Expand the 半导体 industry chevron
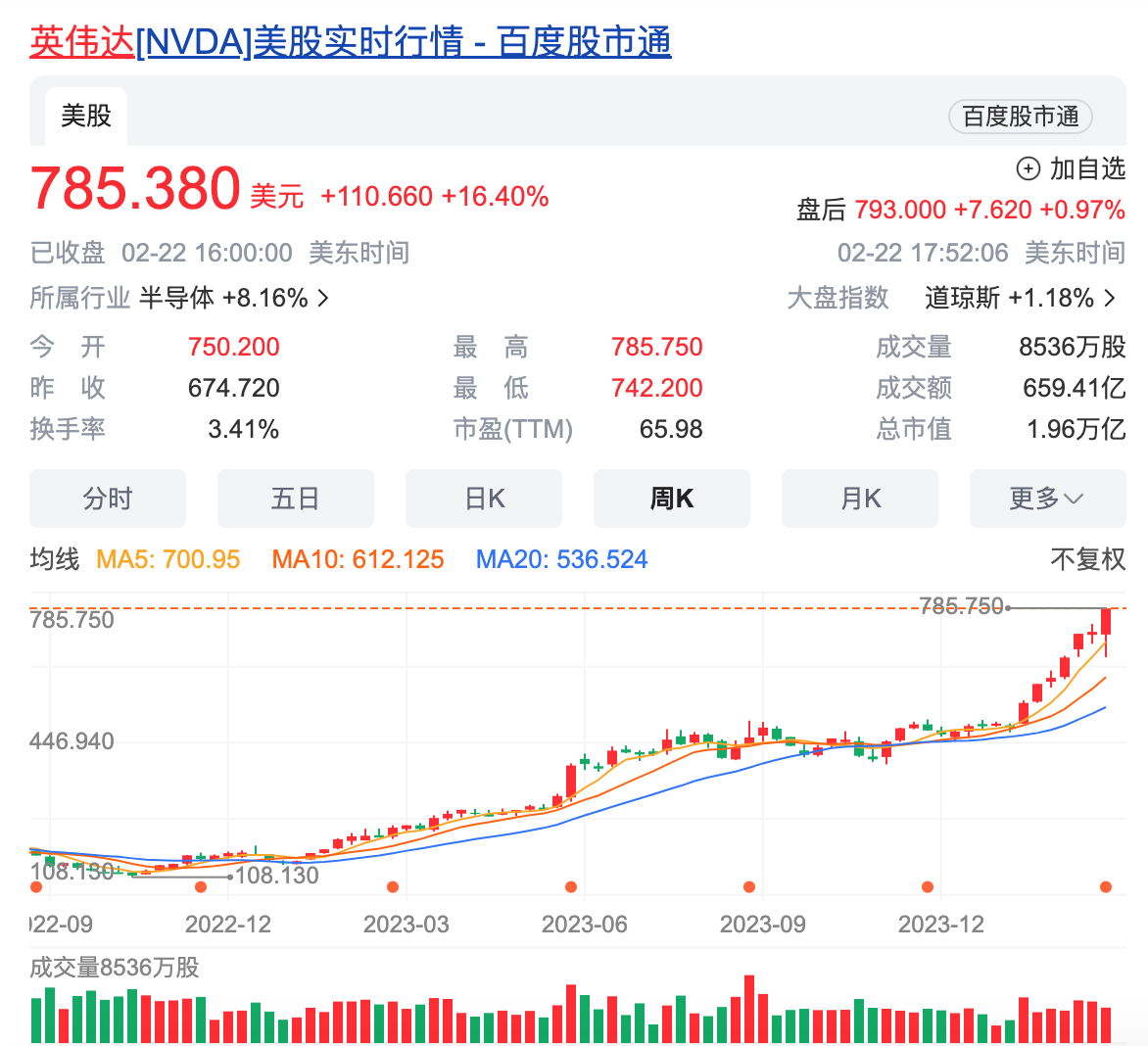The height and width of the screenshot is (1046, 1148). pyautogui.click(x=323, y=298)
